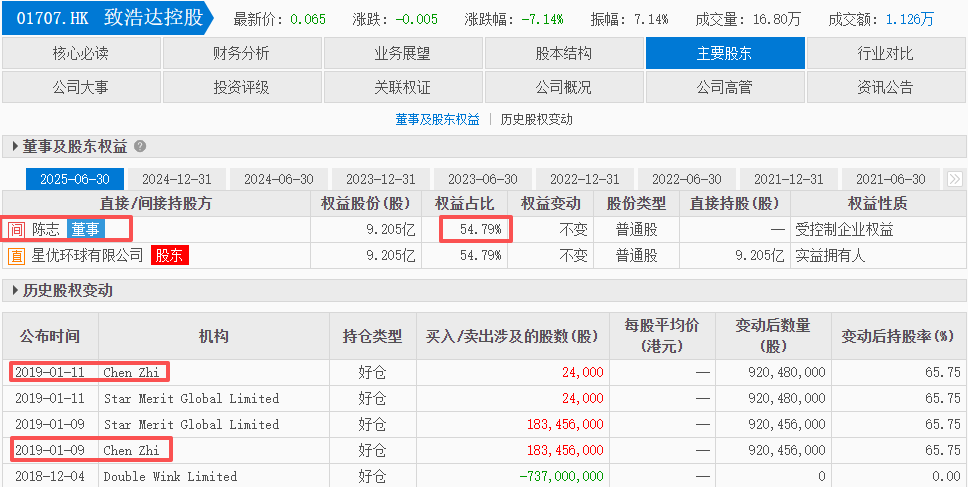Choose the 2023-06-30 report date tab
The width and height of the screenshot is (968, 487).
[x=483, y=179]
